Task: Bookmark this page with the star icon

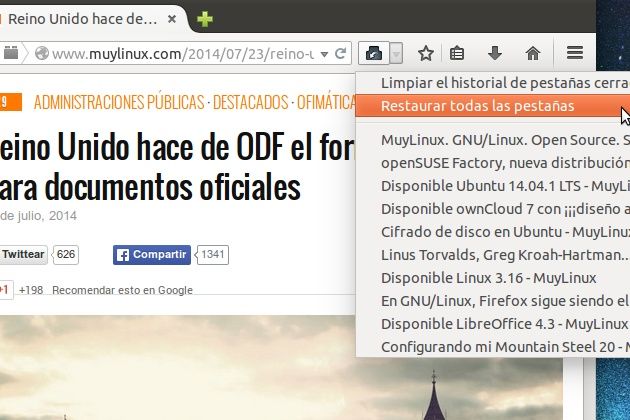Action: tap(425, 53)
